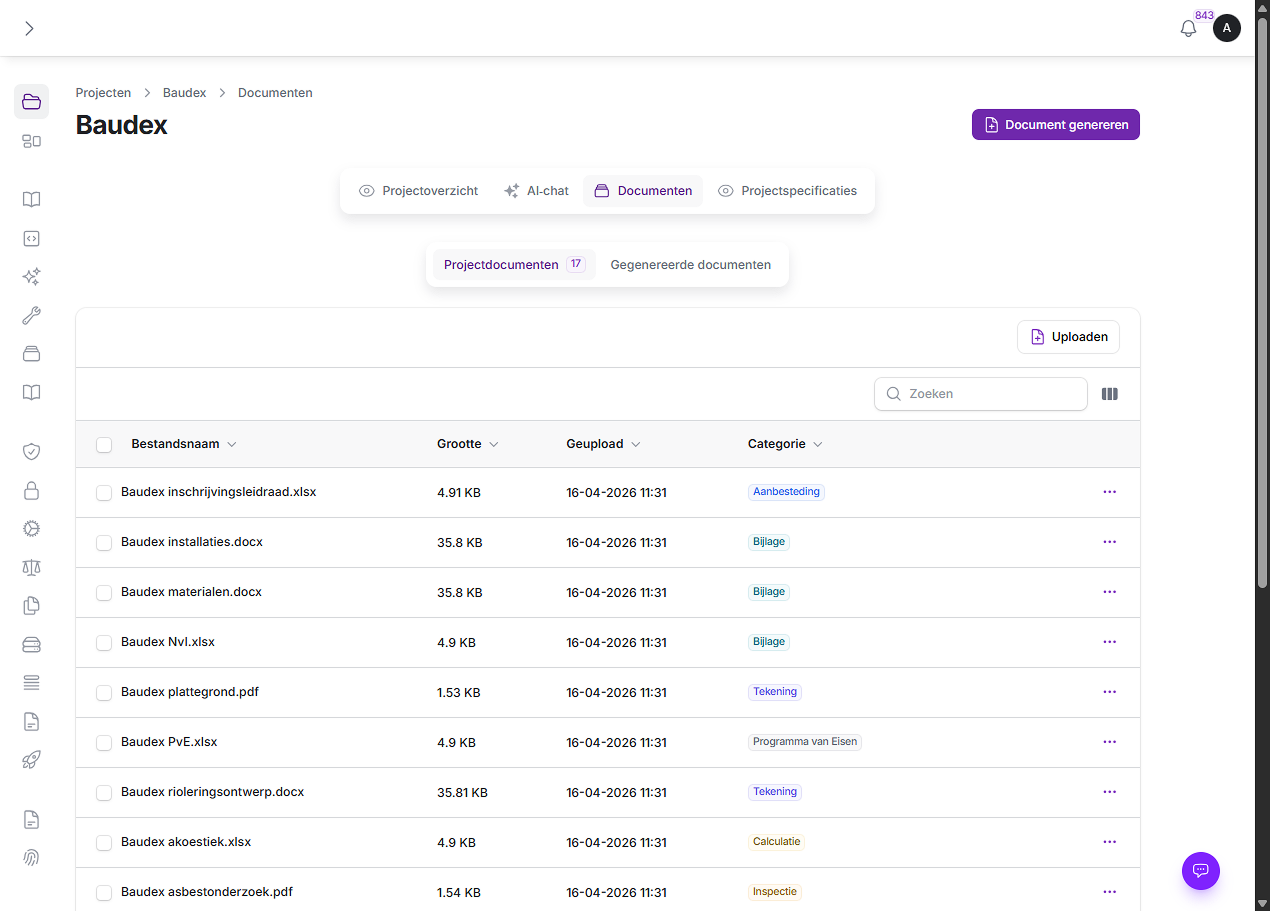Open row actions for Baudex asbestonderzoek.pdf
The height and width of the screenshot is (911, 1270).
click(x=1109, y=892)
